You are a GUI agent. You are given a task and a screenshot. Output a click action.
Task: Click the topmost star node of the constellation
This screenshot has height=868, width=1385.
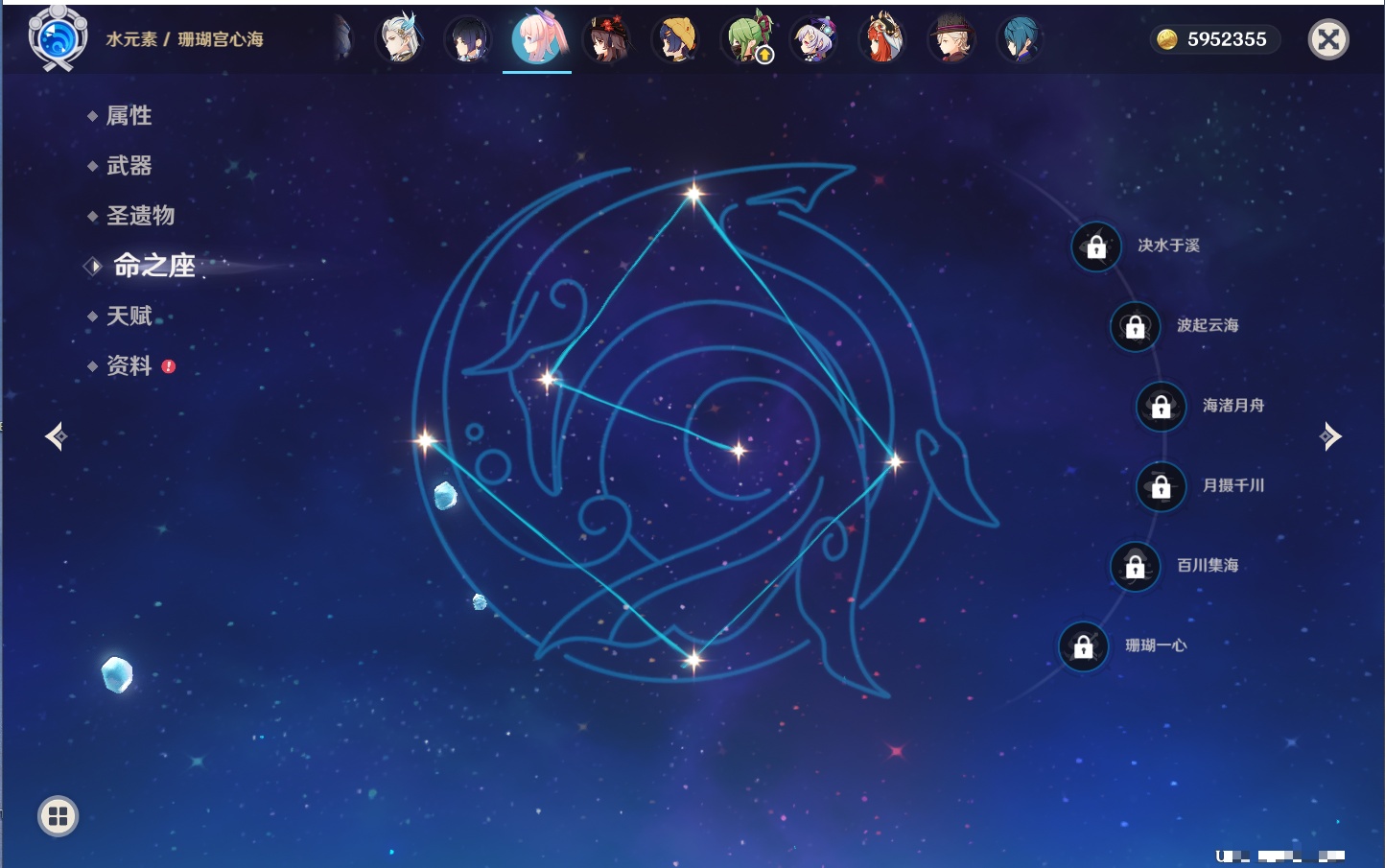click(693, 194)
